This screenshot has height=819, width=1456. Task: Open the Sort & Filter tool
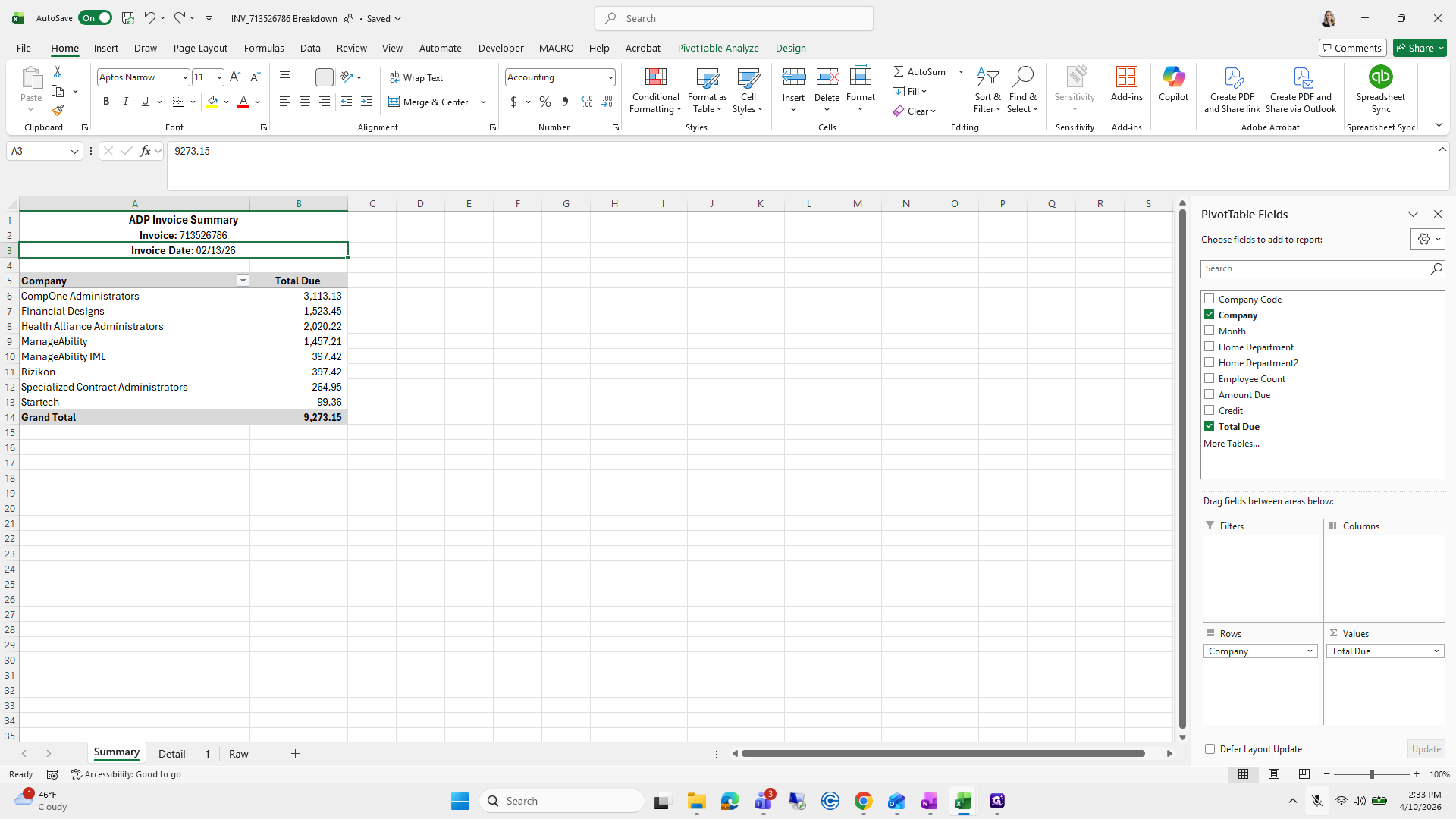[x=987, y=91]
